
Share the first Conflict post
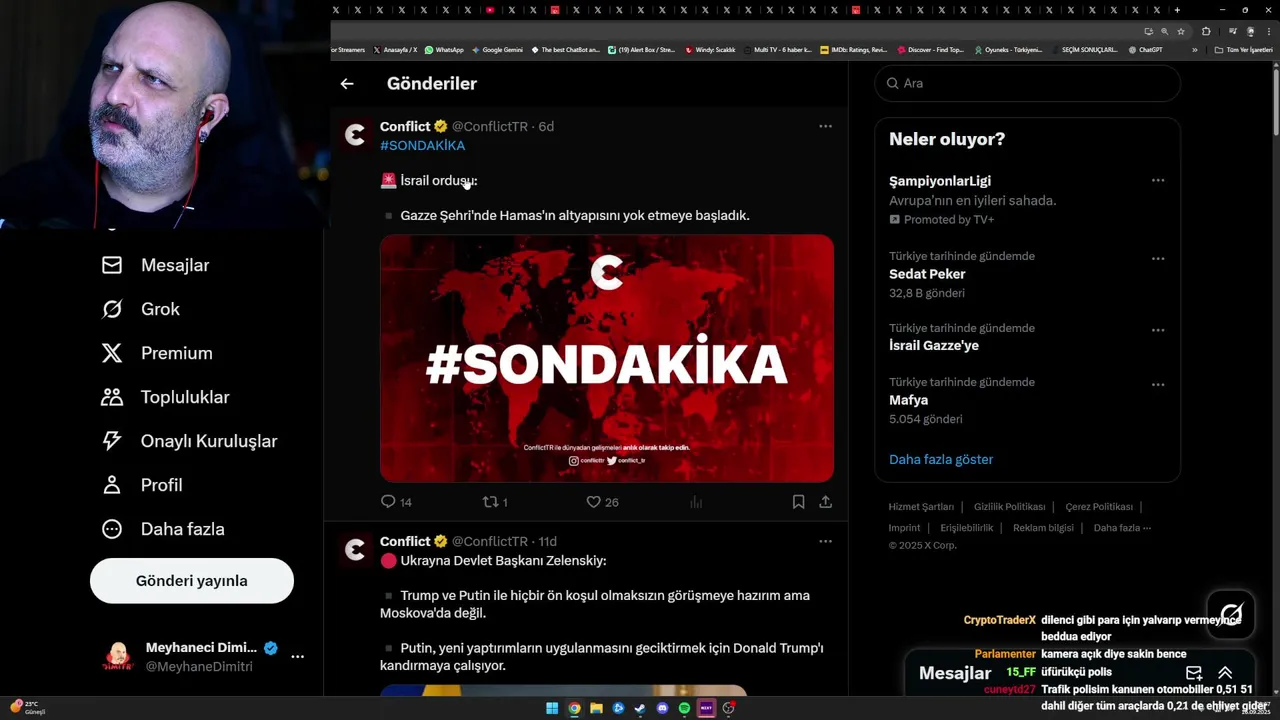(826, 502)
